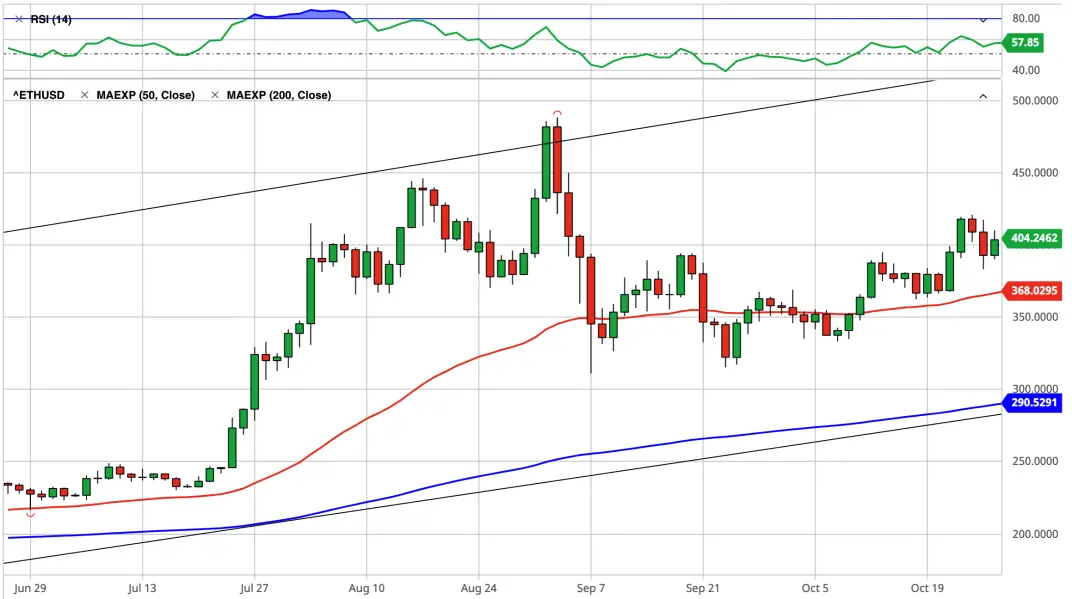
Task: Click the Aug 24 date label
Action: click(479, 588)
